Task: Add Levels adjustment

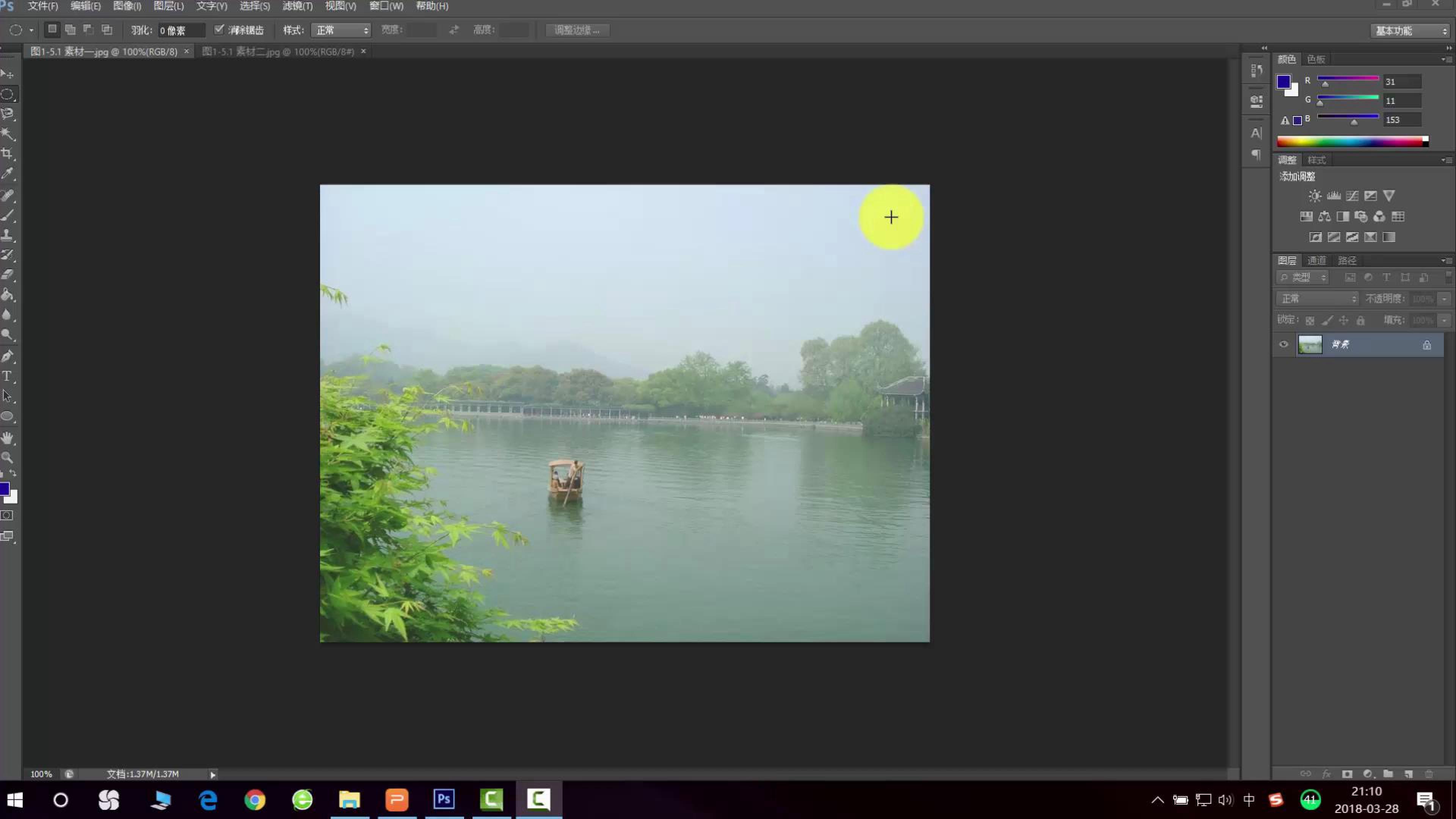Action: 1334,196
